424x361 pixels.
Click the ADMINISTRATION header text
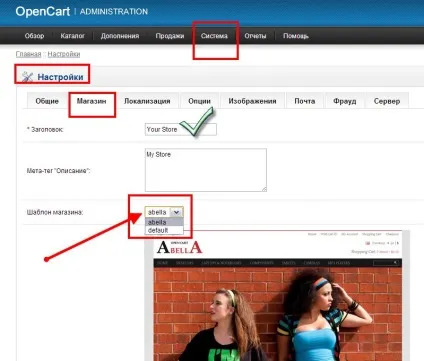coord(114,12)
